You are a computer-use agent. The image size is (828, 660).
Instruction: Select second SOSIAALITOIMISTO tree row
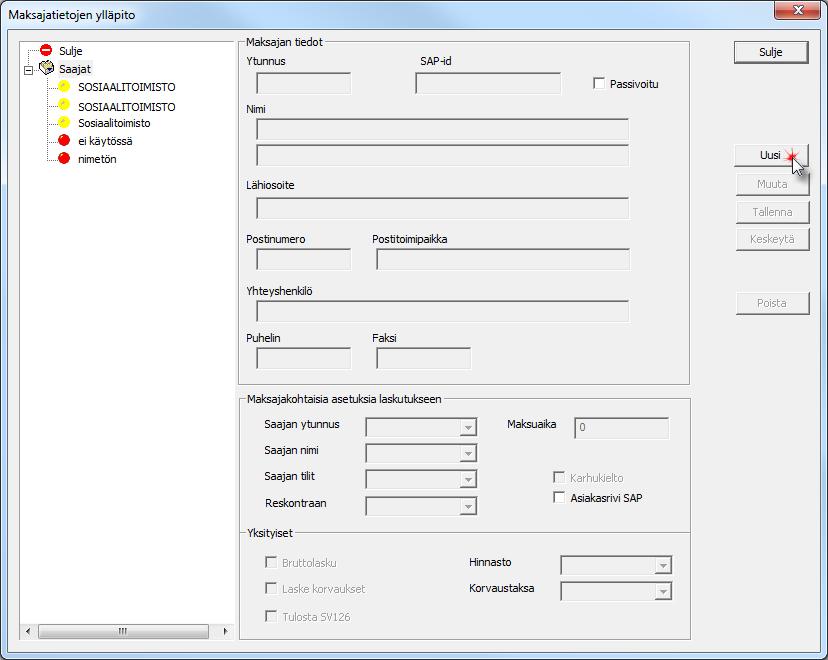[127, 107]
